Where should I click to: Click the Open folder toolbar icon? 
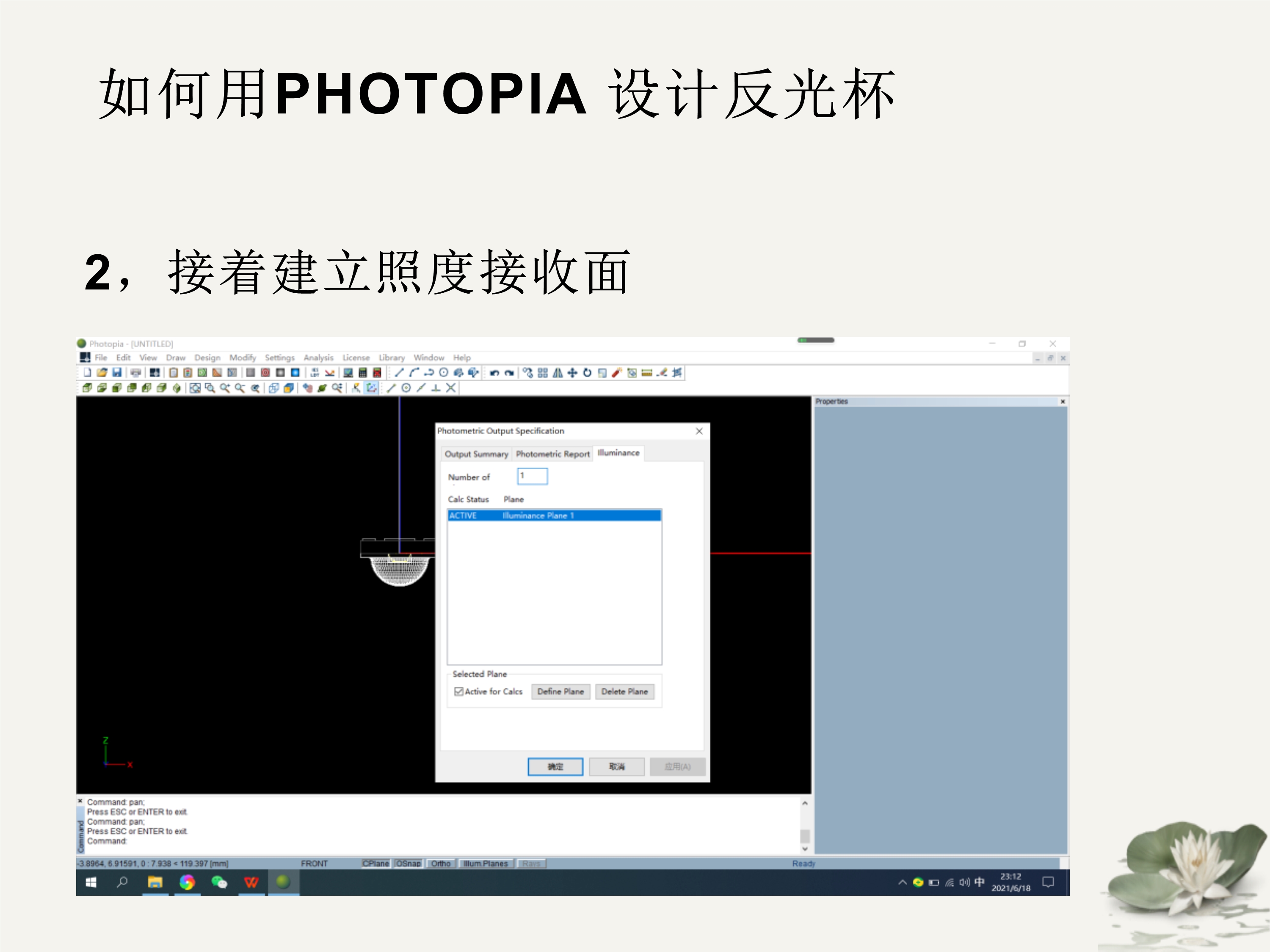[102, 372]
